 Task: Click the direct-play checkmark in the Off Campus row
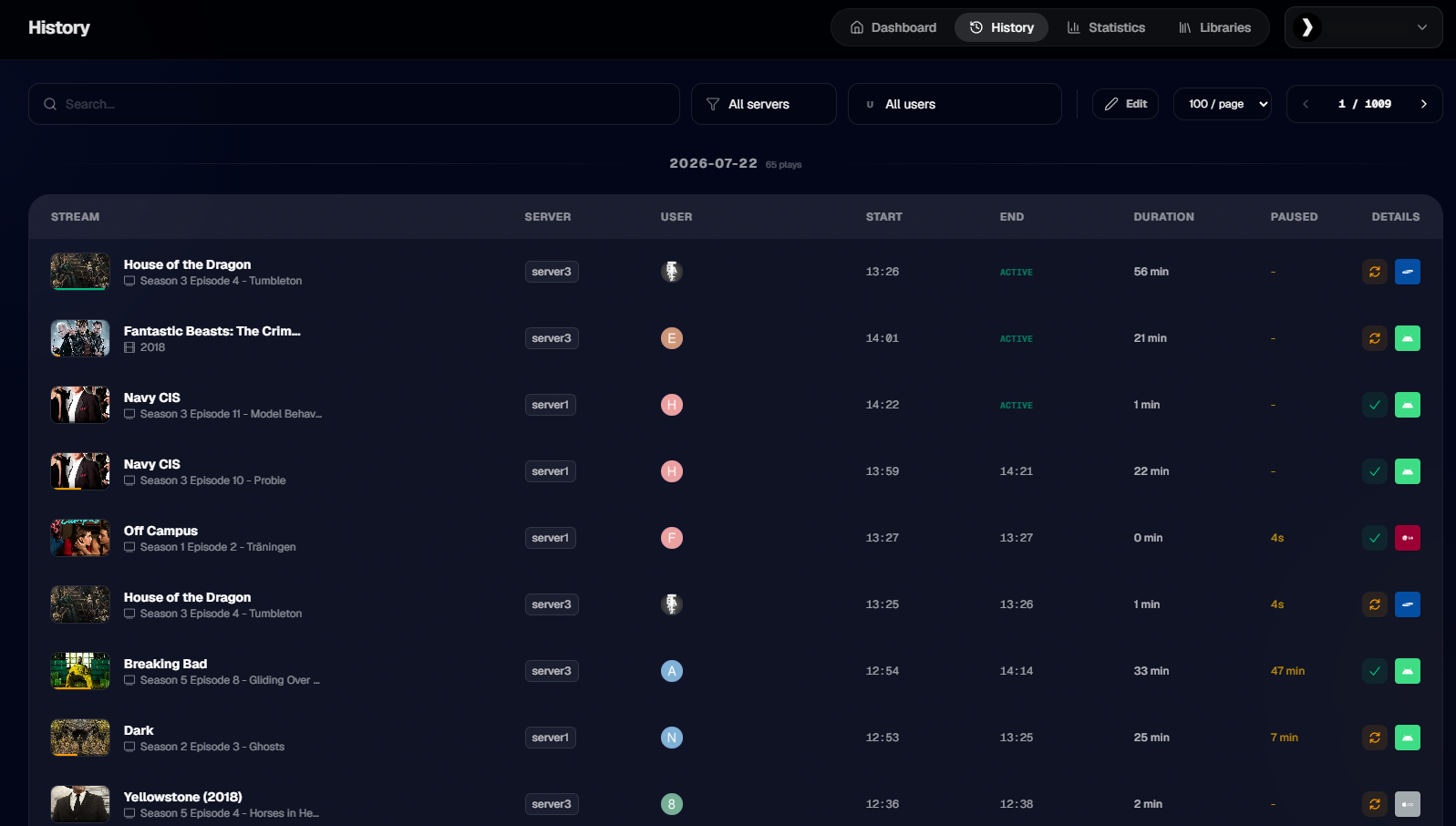click(x=1375, y=538)
